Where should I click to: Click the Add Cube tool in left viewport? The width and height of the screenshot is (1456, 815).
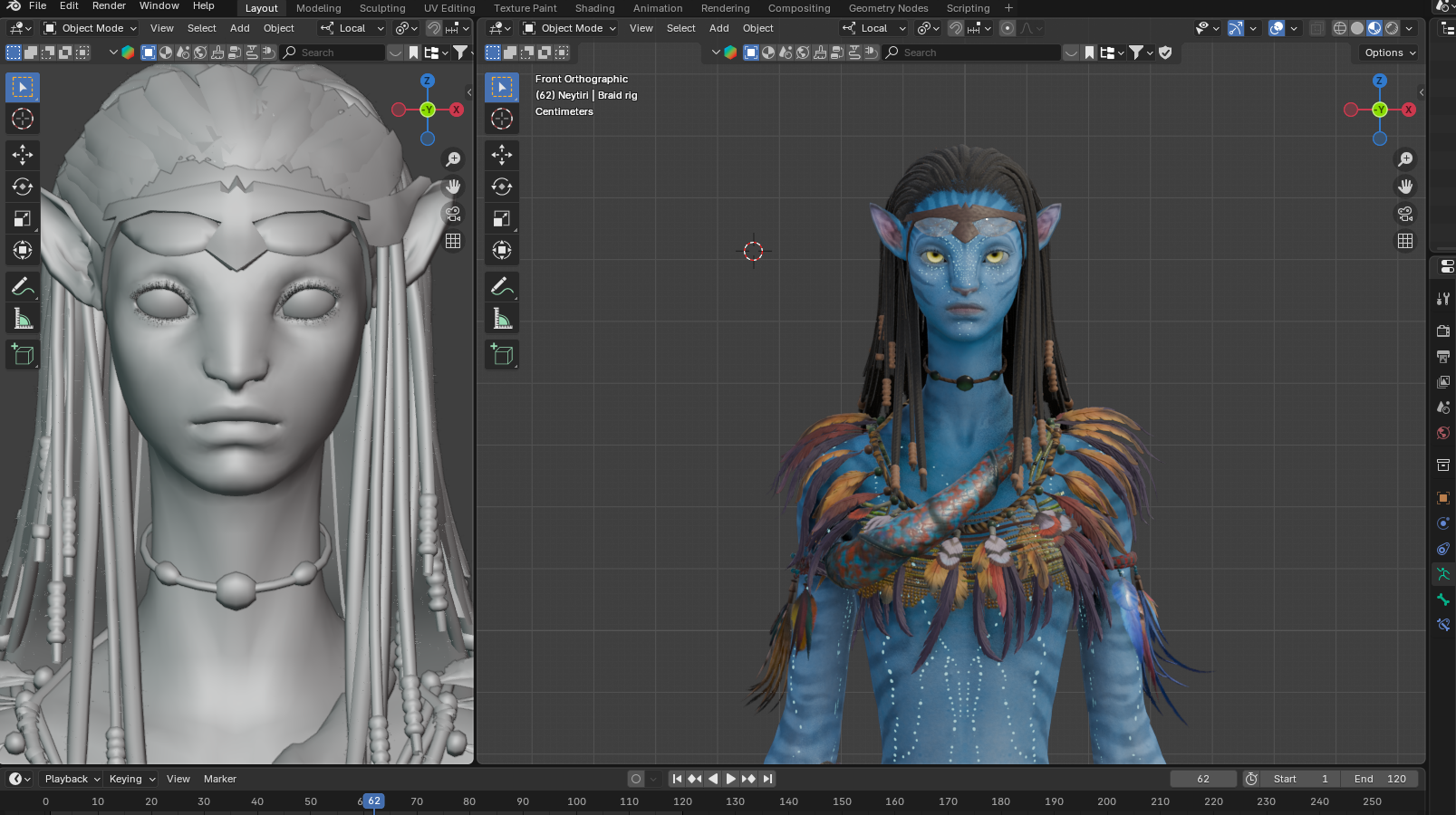pyautogui.click(x=23, y=354)
